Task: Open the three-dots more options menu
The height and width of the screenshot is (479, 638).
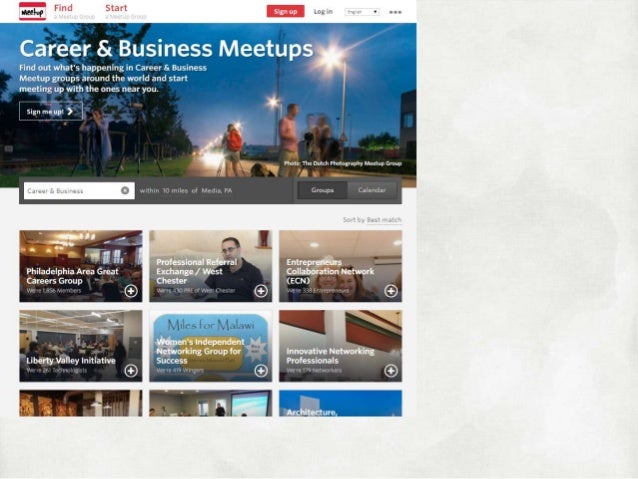Action: click(395, 12)
